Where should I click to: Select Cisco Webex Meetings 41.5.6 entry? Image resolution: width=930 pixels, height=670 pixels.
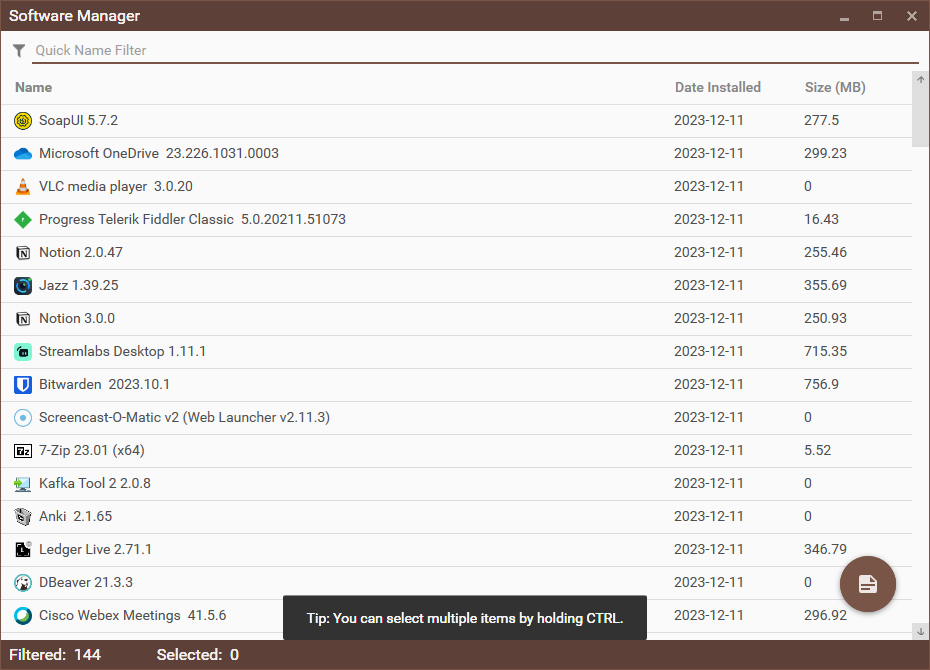pos(132,615)
